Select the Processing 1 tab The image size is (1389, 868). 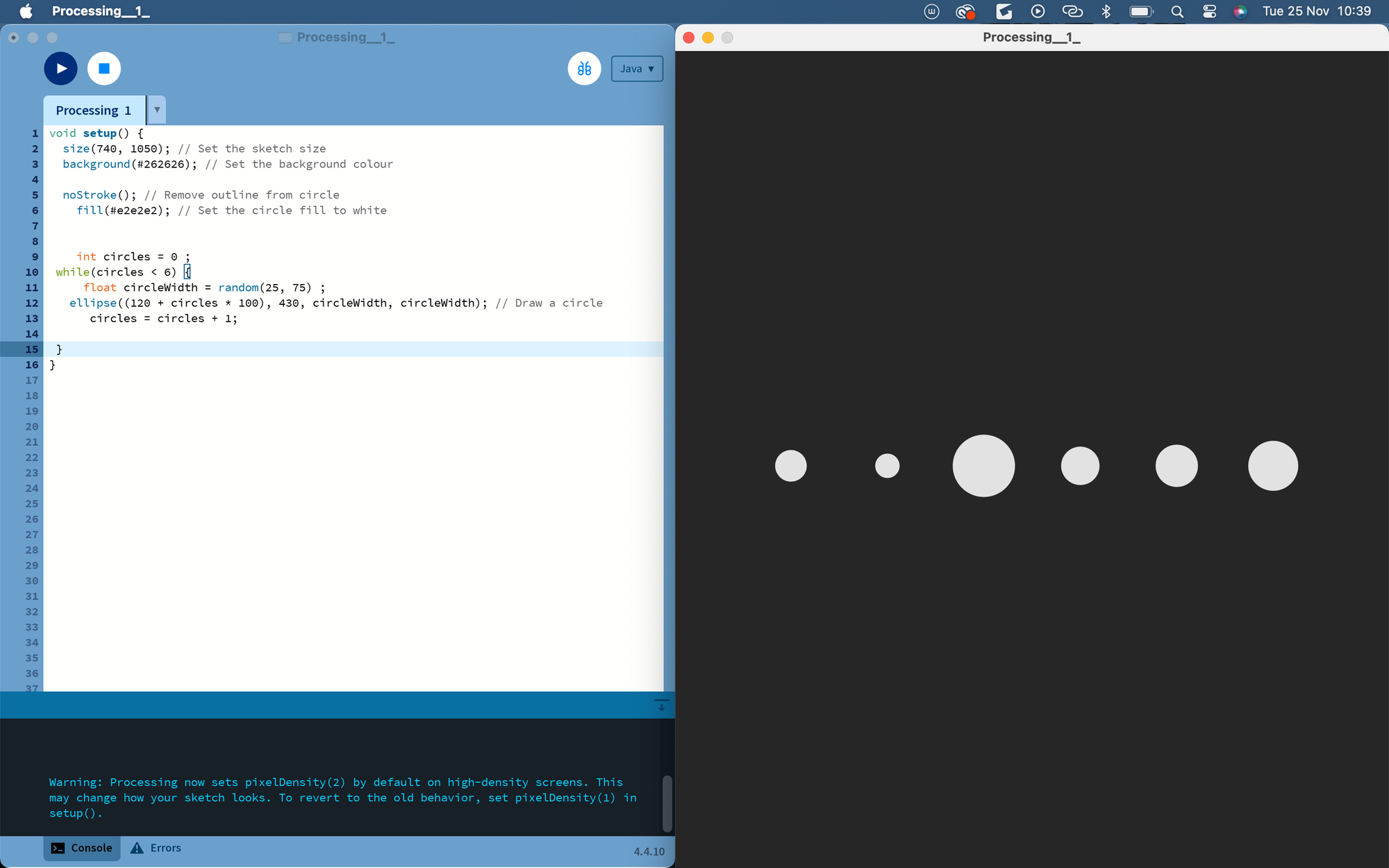pyautogui.click(x=94, y=110)
